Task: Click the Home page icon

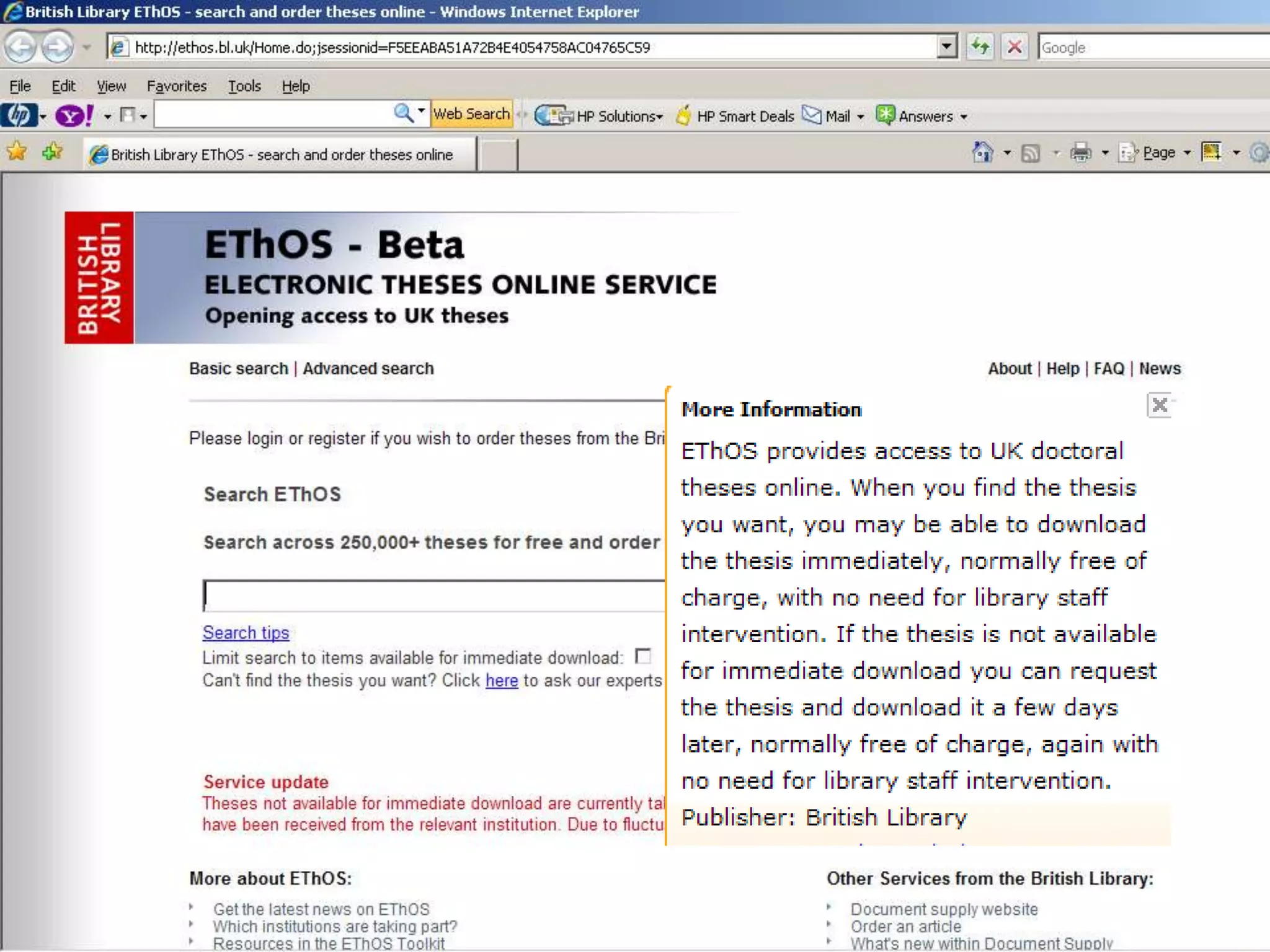Action: pyautogui.click(x=982, y=152)
